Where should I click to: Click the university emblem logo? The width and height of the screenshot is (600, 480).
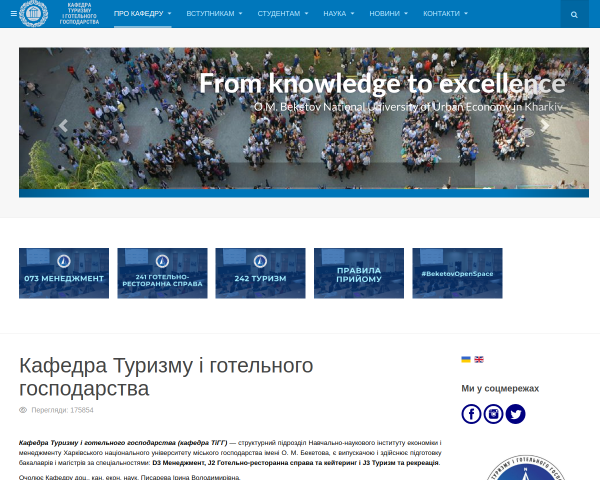click(x=34, y=14)
